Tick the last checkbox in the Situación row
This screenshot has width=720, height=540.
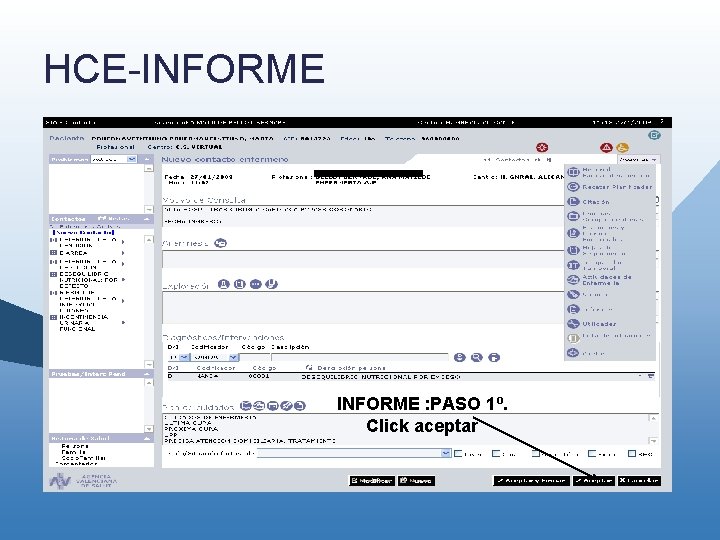tap(632, 454)
